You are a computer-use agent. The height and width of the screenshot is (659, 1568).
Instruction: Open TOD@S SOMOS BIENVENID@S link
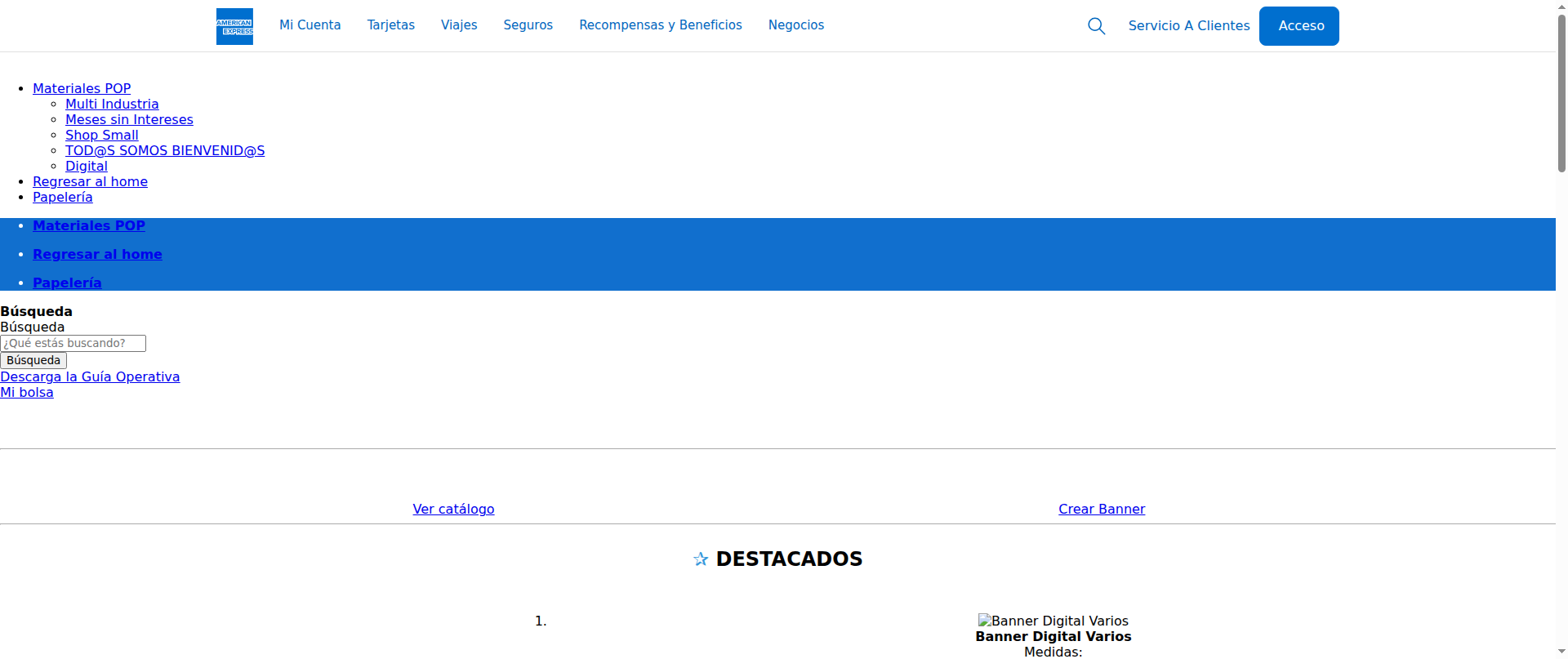click(x=165, y=150)
